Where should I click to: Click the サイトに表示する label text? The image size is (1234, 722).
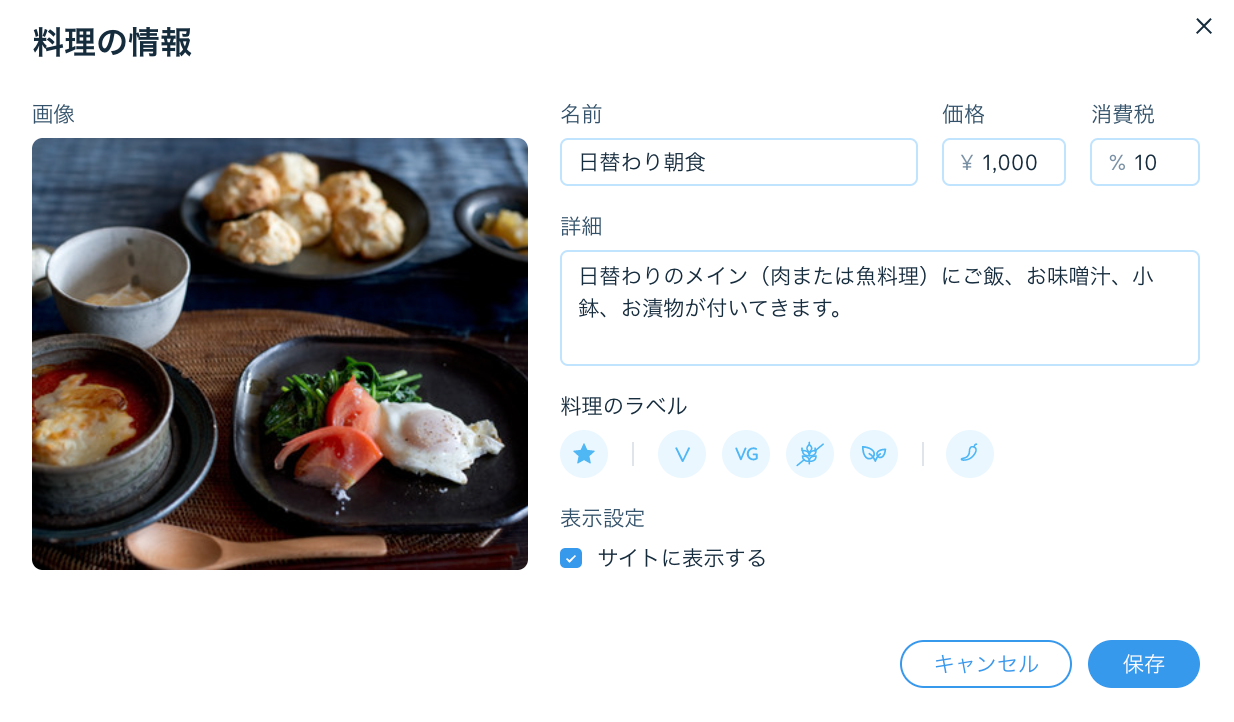[x=682, y=558]
